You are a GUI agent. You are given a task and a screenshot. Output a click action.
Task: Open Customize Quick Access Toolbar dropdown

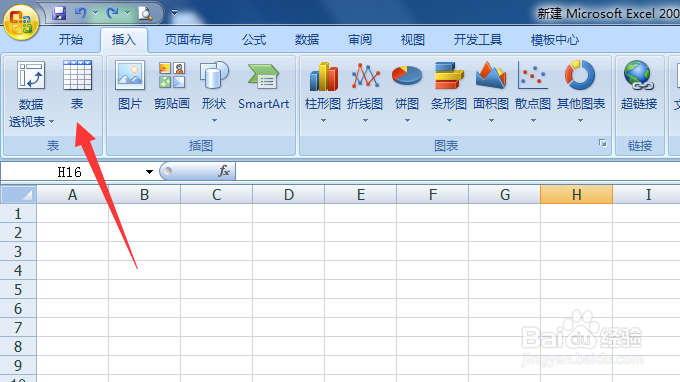point(174,13)
